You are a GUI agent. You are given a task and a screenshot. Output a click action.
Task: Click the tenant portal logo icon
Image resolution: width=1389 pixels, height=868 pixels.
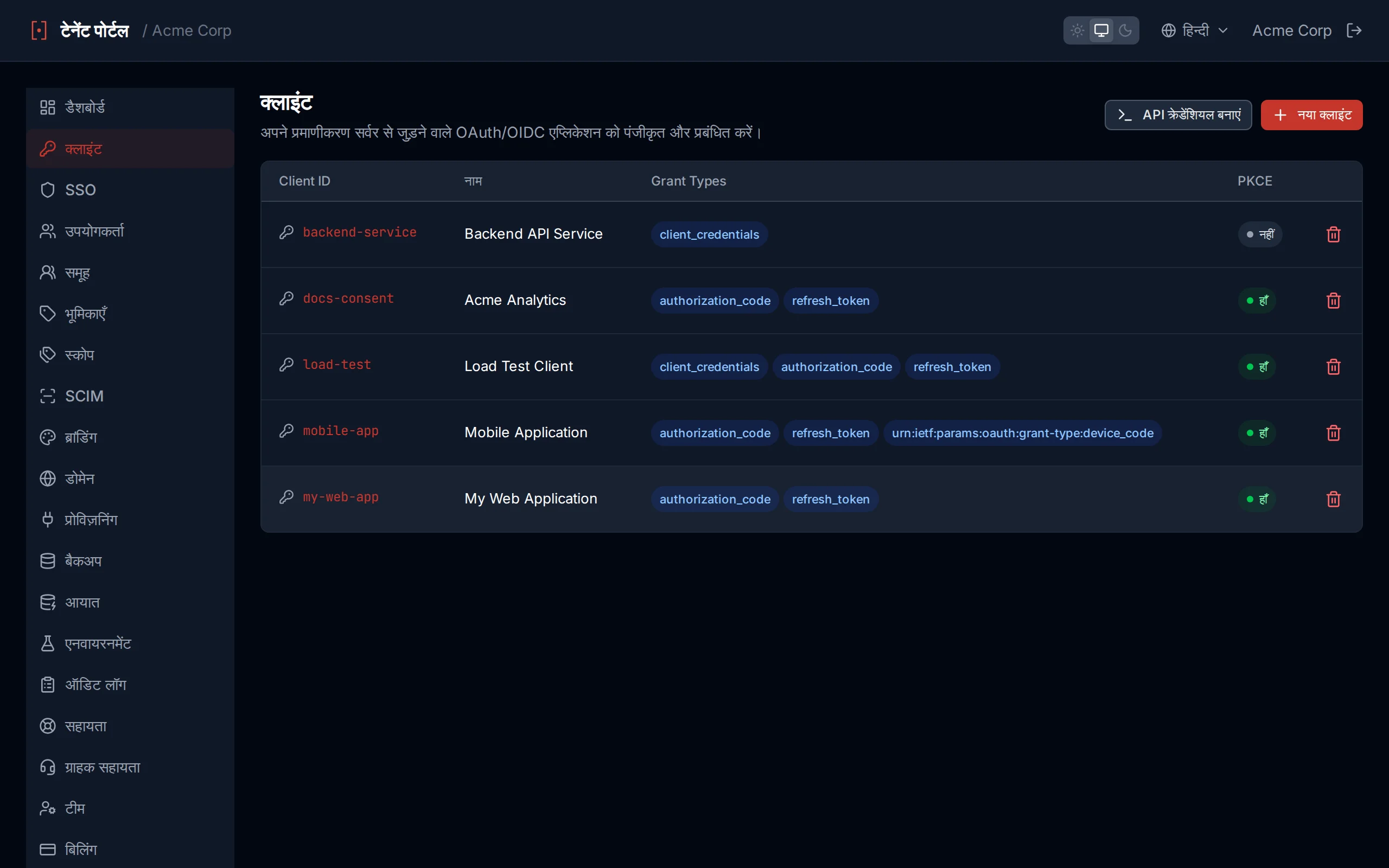coord(39,30)
